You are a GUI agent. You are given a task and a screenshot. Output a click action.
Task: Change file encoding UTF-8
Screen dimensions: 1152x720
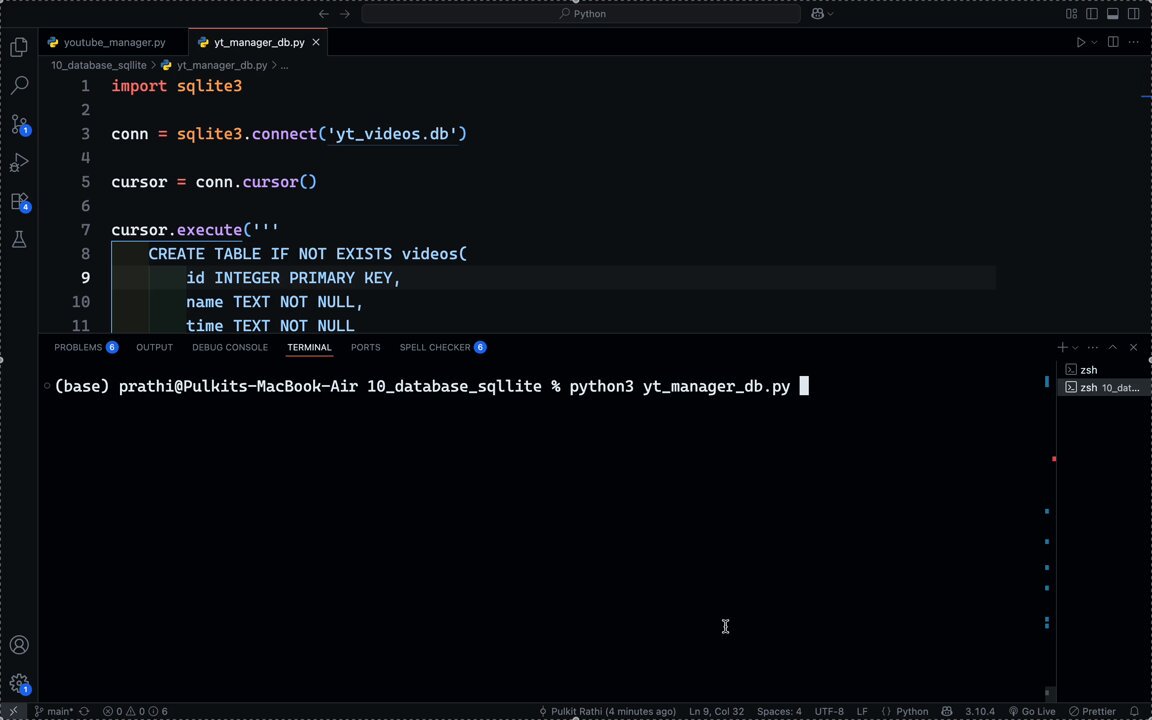point(829,711)
